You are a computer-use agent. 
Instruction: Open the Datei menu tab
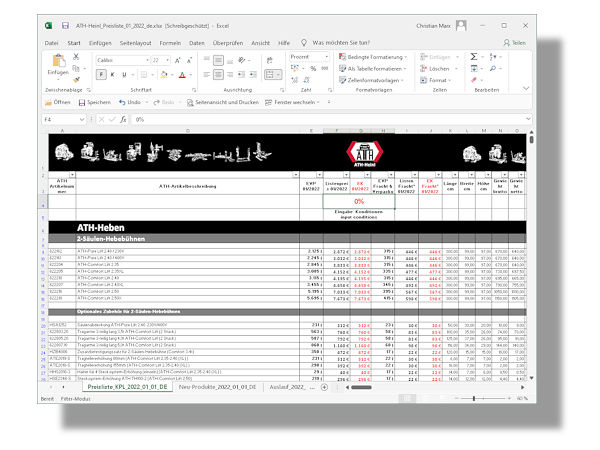51,43
